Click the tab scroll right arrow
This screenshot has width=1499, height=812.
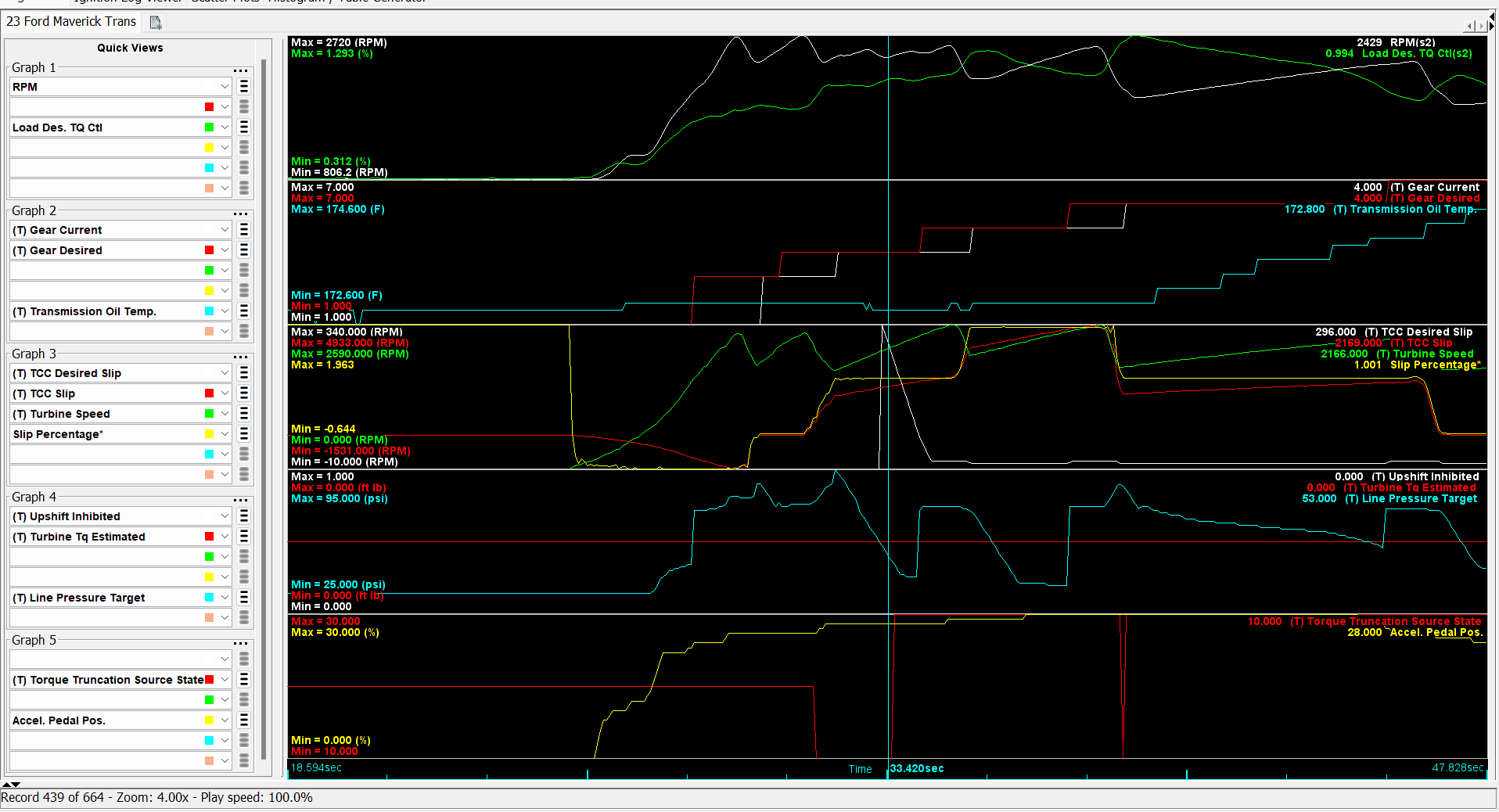click(1481, 26)
